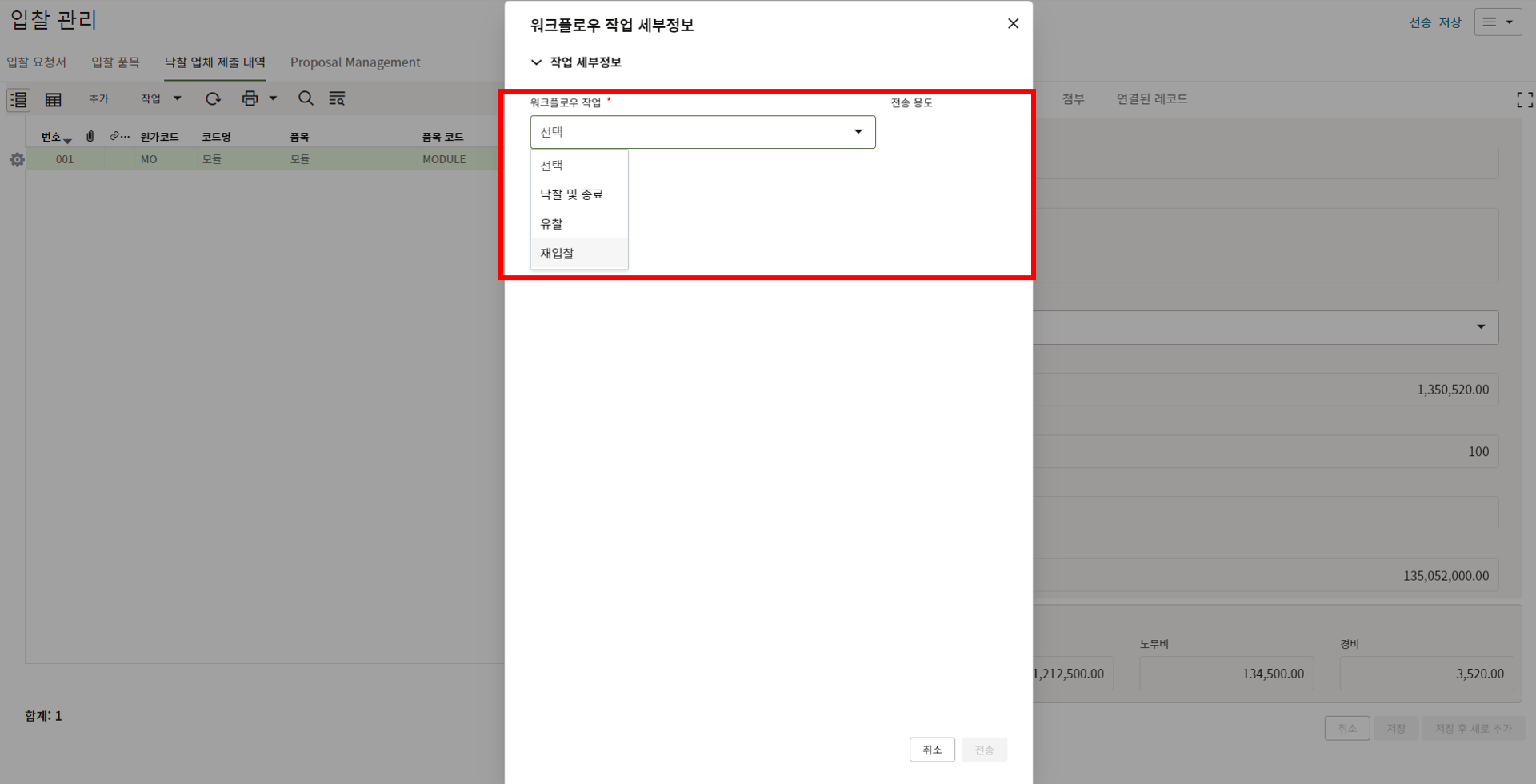Click the gear icon beside row 001

(17, 160)
